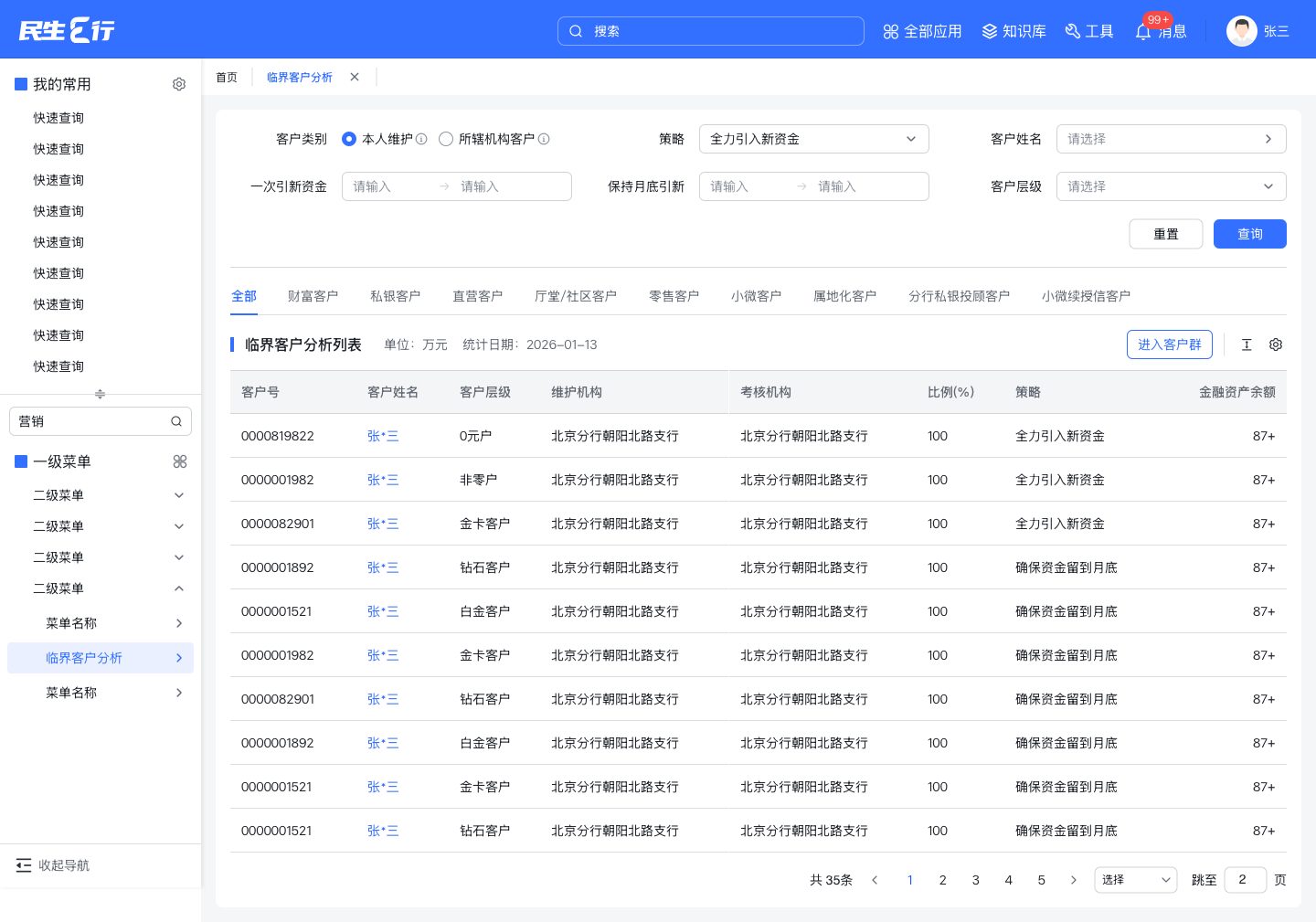Click 收起导航 text at sidebar bottom
The width and height of the screenshot is (1316, 922).
pos(64,865)
